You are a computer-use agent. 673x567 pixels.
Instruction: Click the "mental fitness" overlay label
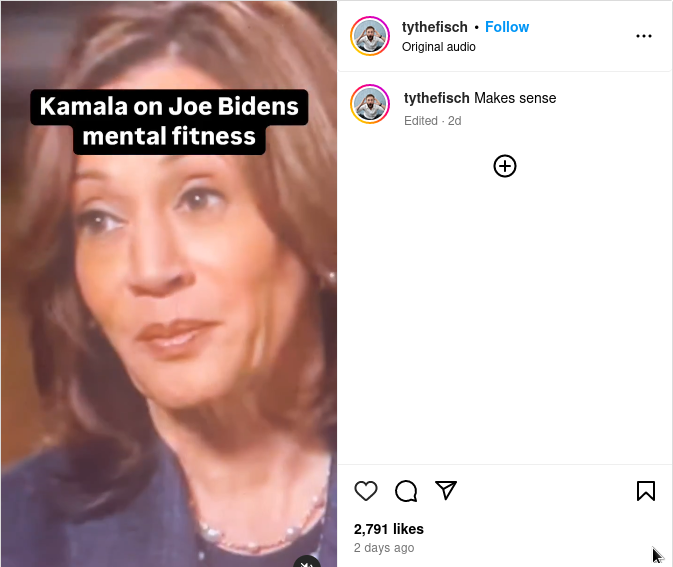point(169,136)
